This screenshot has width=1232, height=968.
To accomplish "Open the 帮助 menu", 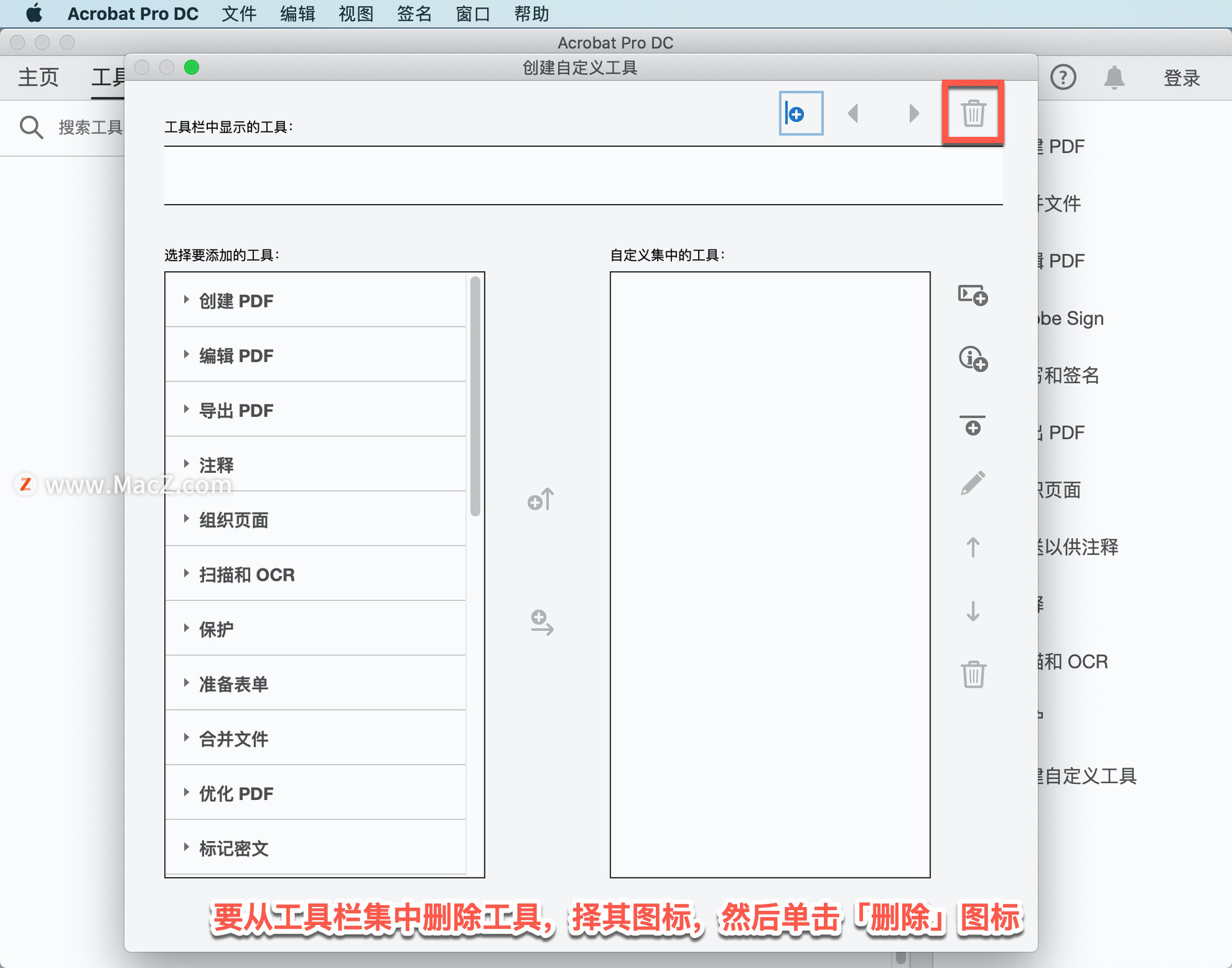I will [531, 13].
